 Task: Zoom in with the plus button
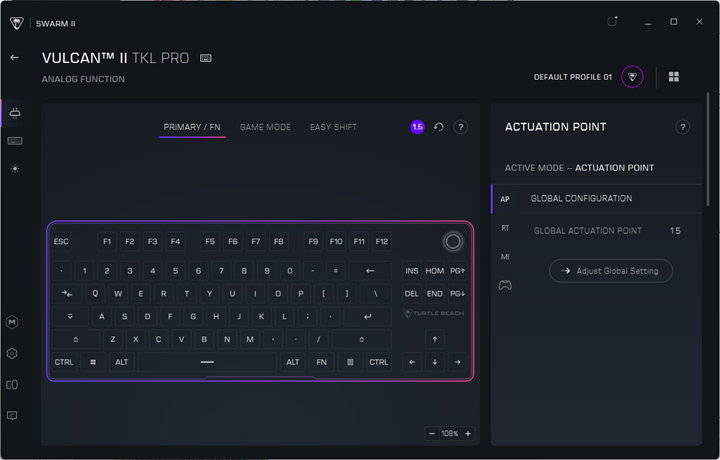tap(468, 434)
